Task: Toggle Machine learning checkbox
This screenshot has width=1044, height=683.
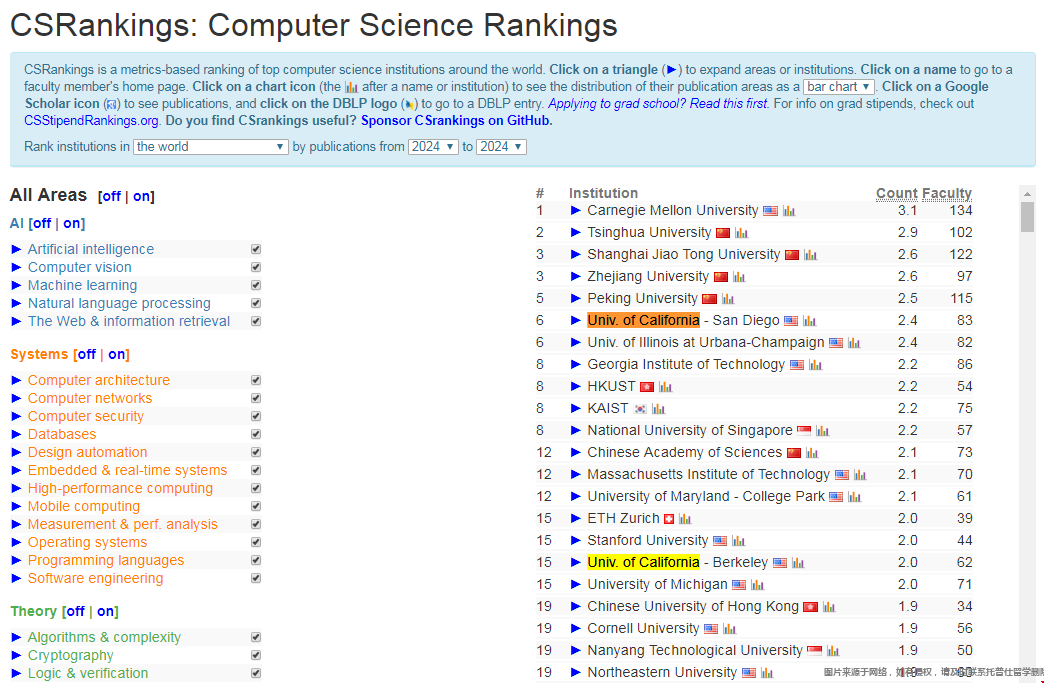Action: pyautogui.click(x=256, y=285)
